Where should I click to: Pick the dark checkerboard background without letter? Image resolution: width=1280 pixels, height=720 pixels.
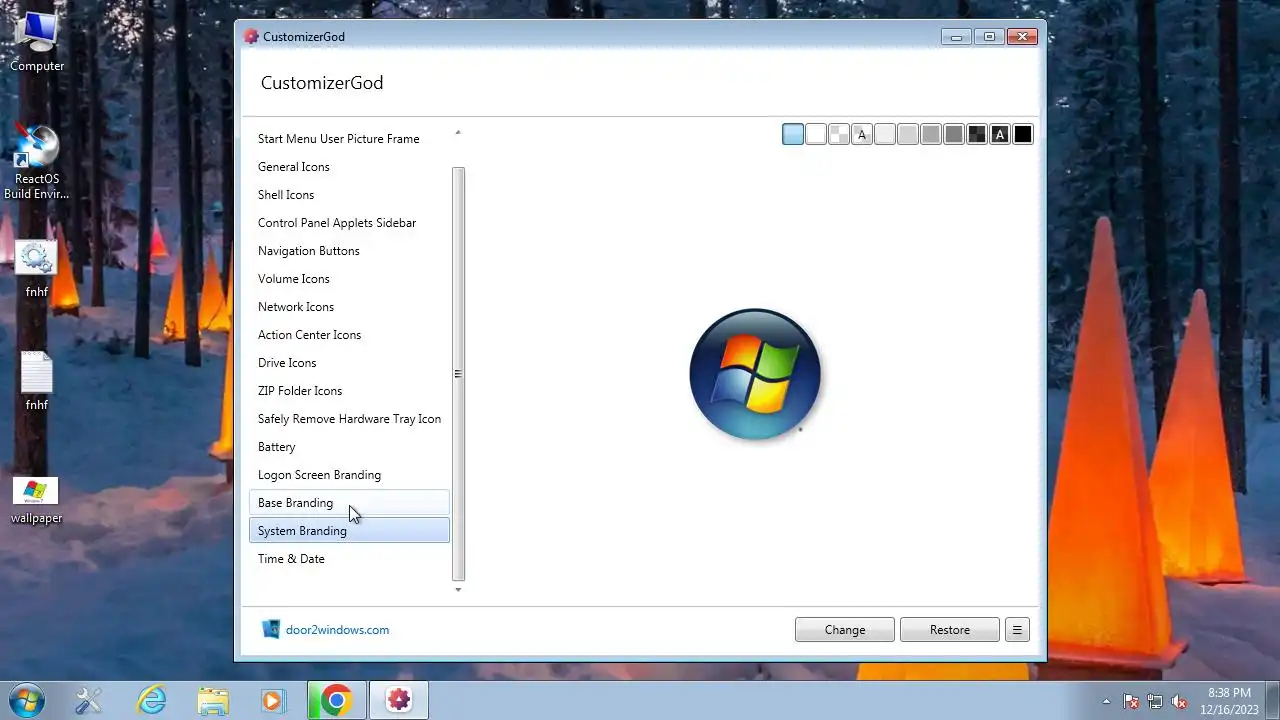click(x=977, y=134)
